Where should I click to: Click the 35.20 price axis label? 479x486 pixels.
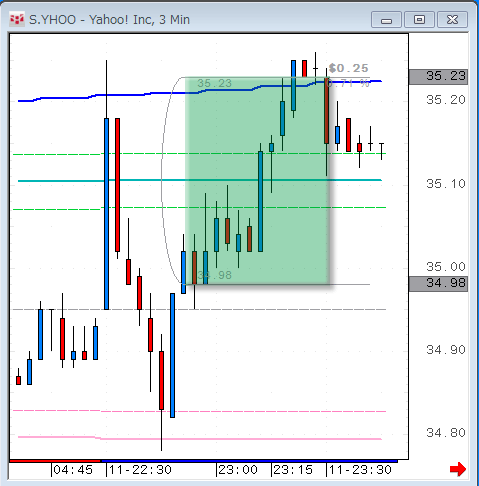(x=446, y=100)
